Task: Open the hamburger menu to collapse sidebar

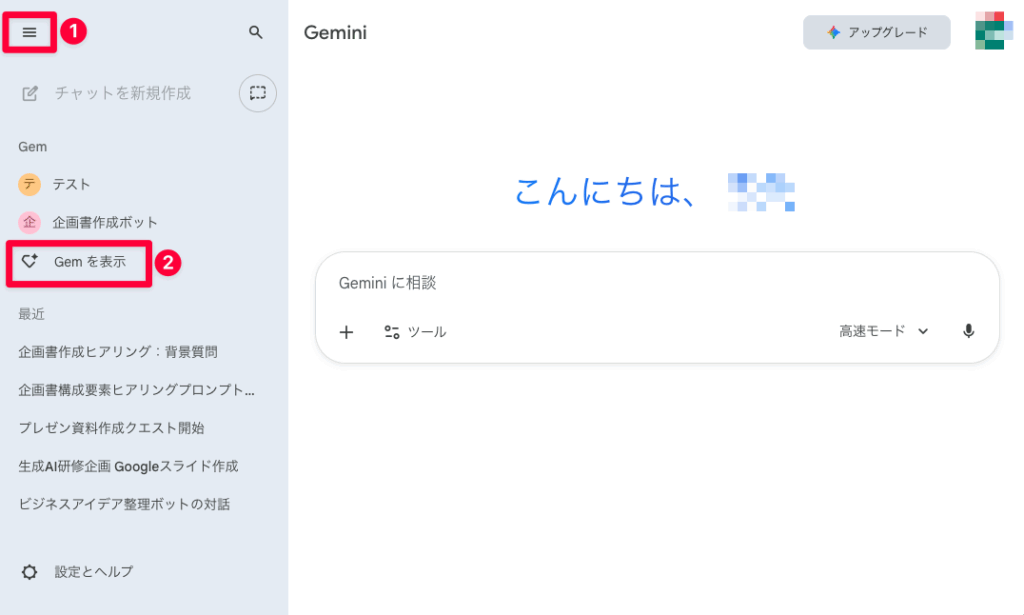Action: coord(31,32)
